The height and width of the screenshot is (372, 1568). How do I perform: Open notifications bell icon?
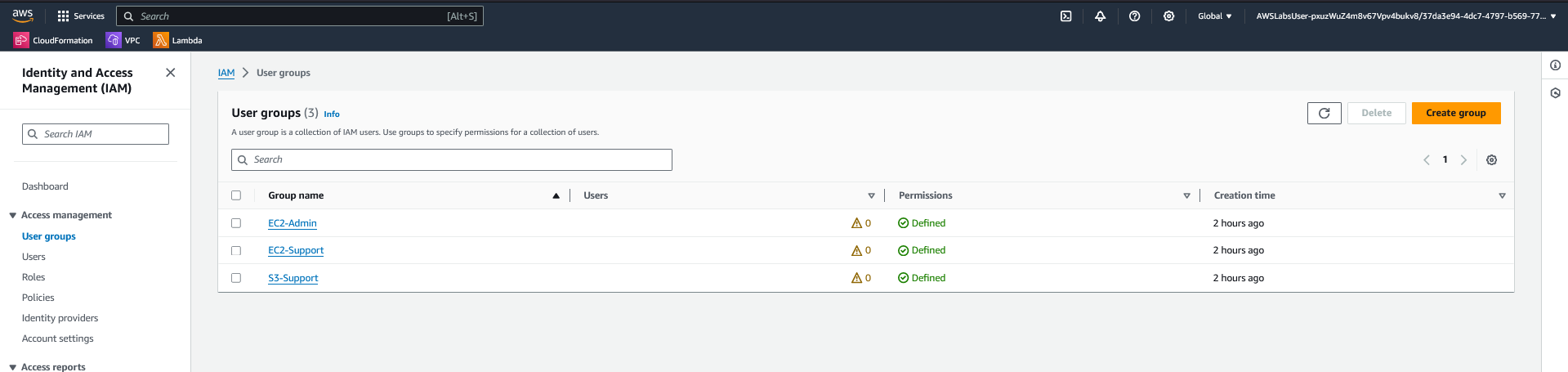click(1100, 16)
